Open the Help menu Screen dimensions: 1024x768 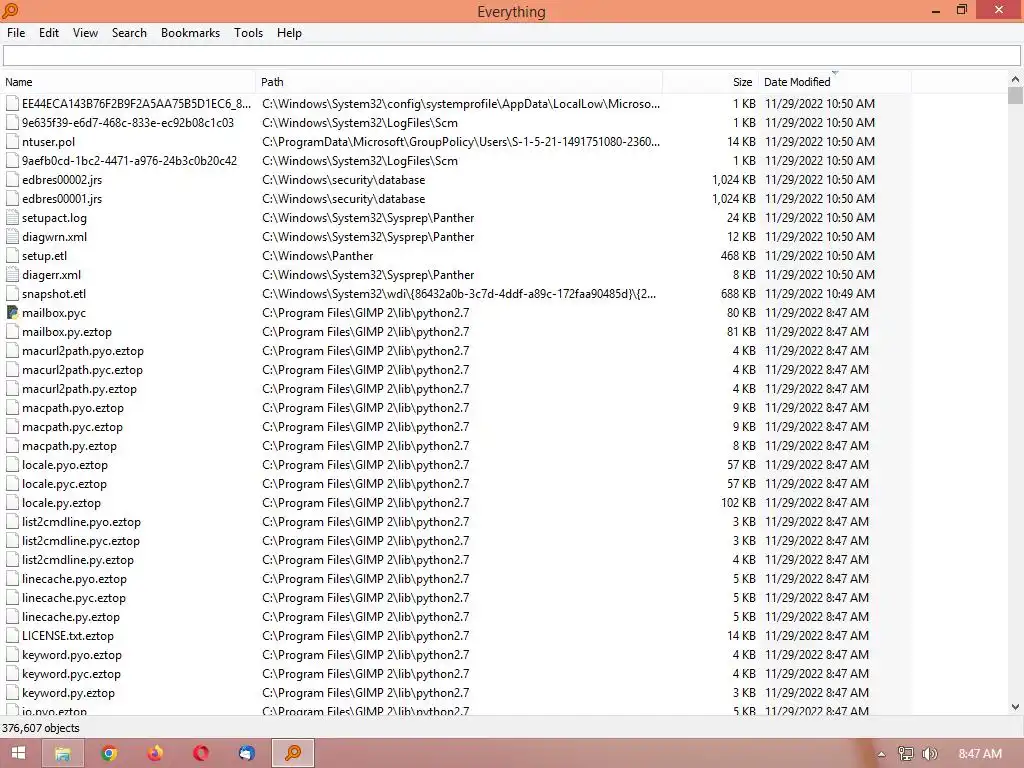289,33
